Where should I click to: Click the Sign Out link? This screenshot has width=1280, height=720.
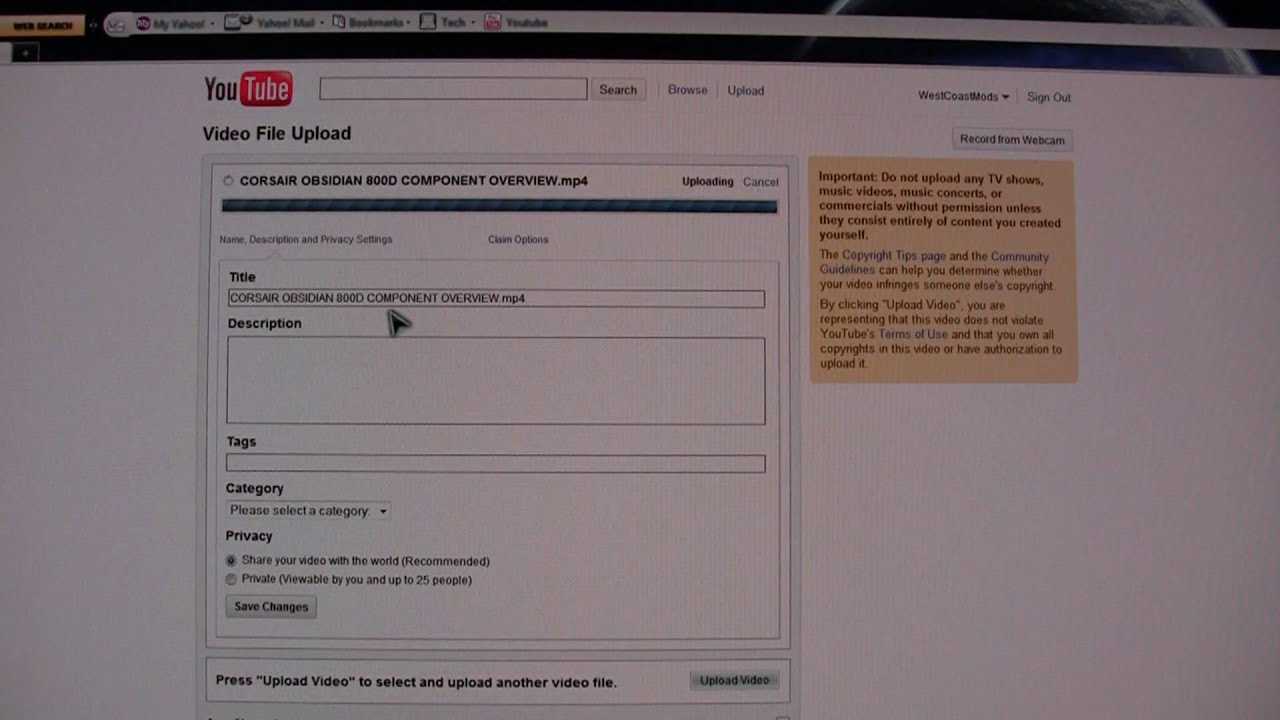(x=1049, y=98)
